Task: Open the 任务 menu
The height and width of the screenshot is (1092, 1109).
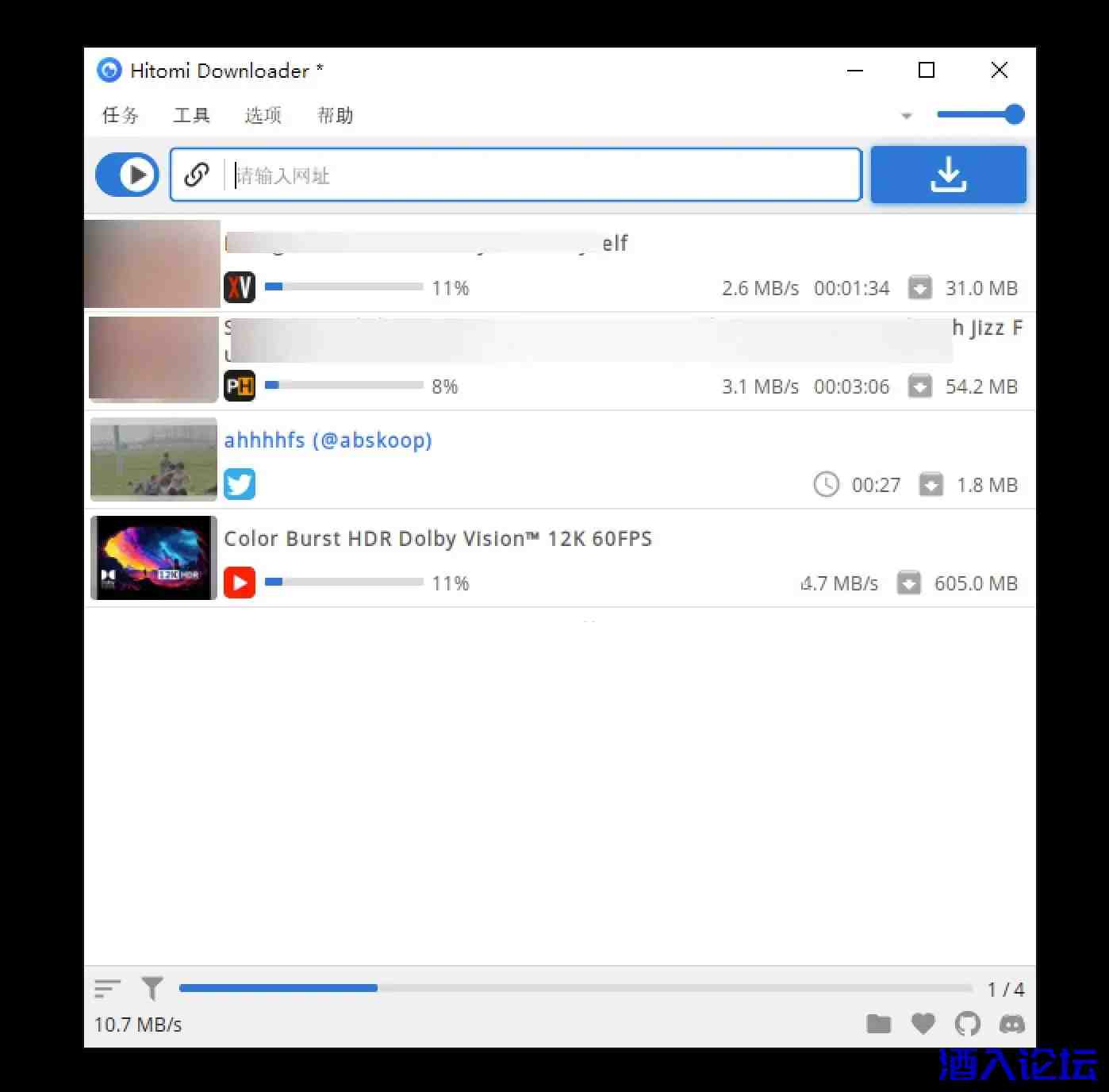Action: (121, 116)
